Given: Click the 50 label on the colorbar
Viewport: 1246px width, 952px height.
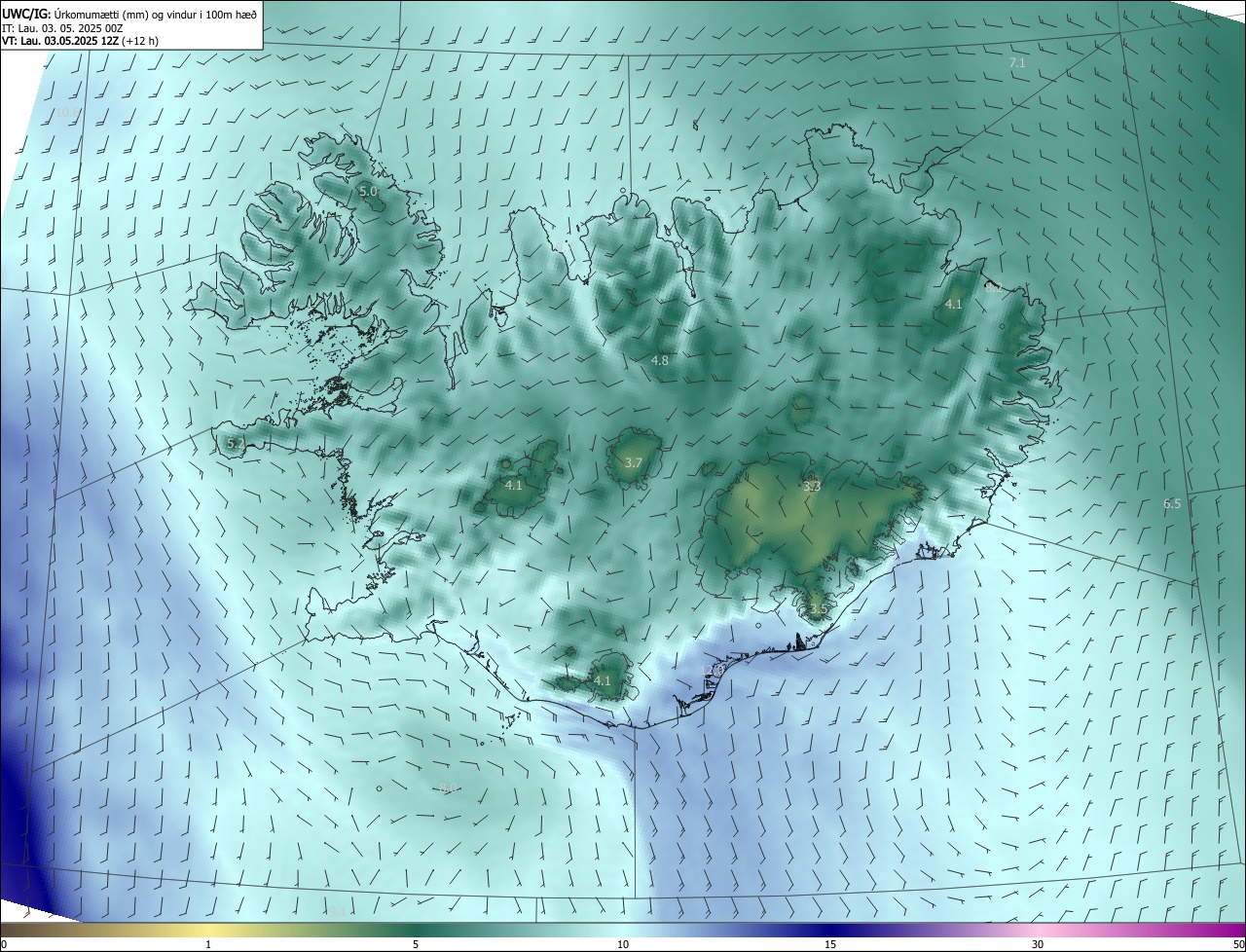Looking at the screenshot, I should pos(1238,944).
